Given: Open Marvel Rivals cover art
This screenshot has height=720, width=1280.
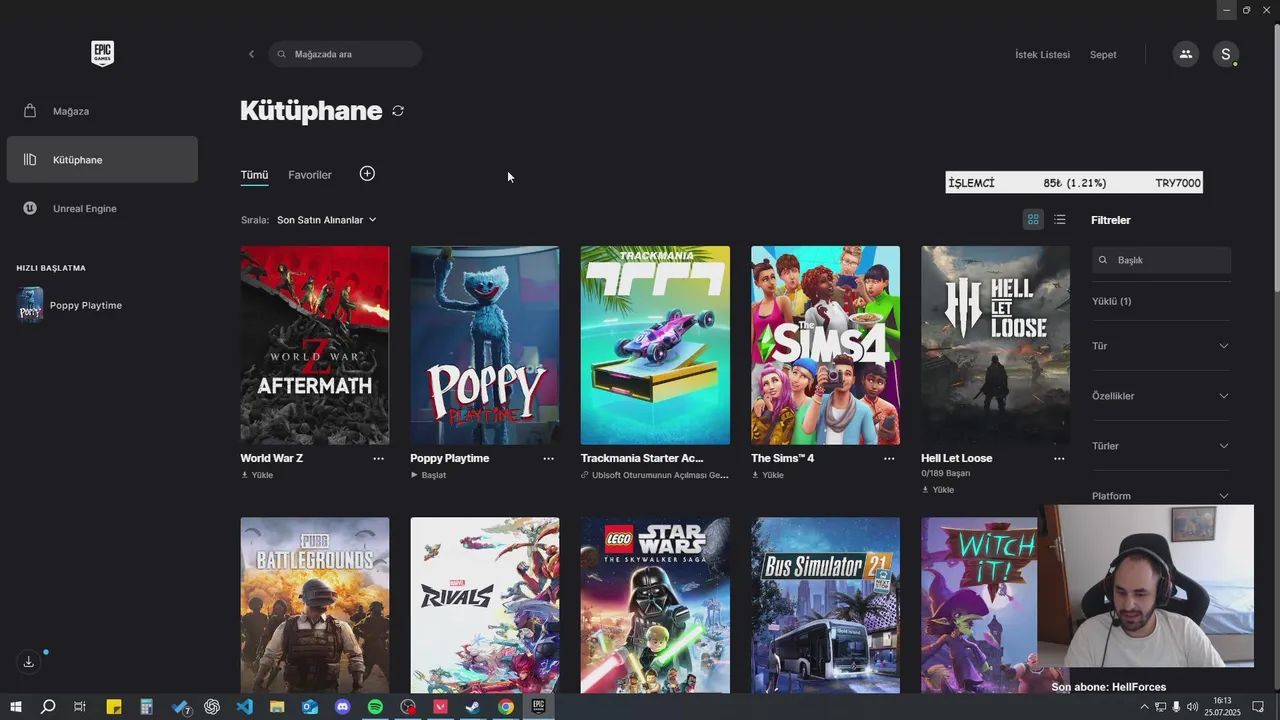Looking at the screenshot, I should [x=485, y=605].
